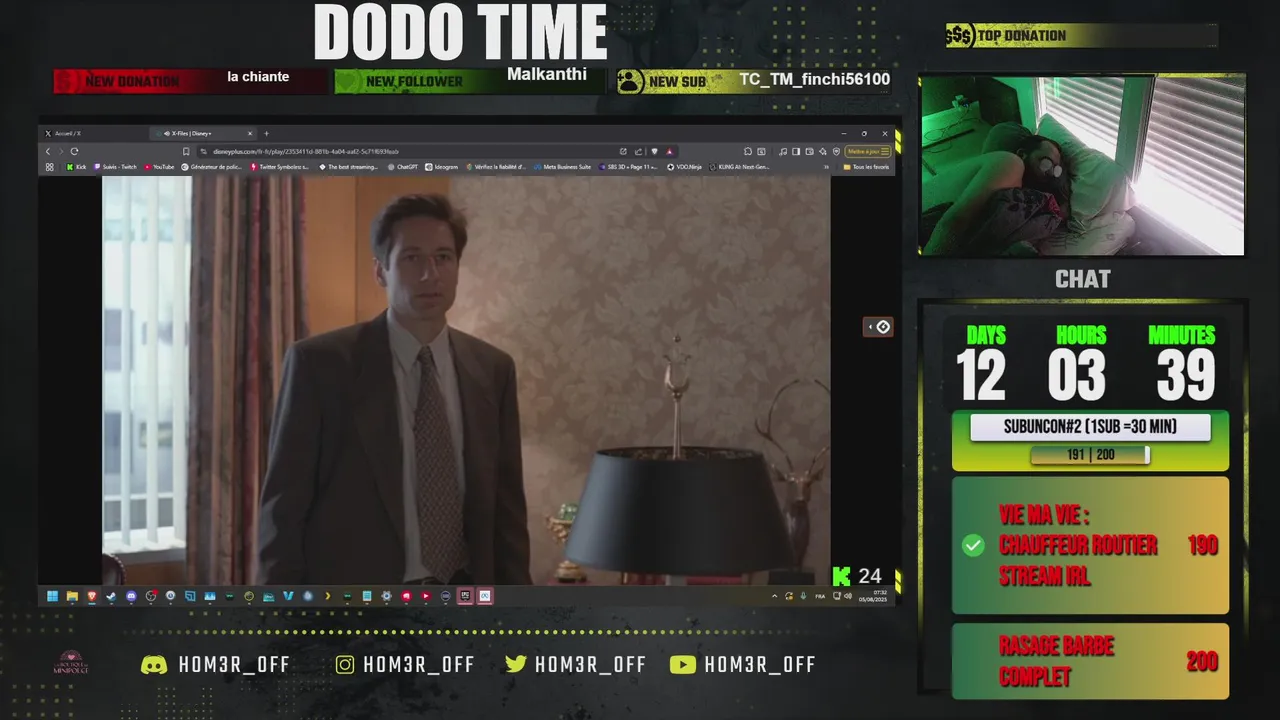The image size is (1280, 720).
Task: Click the Kick viewer count 24
Action: pos(870,576)
